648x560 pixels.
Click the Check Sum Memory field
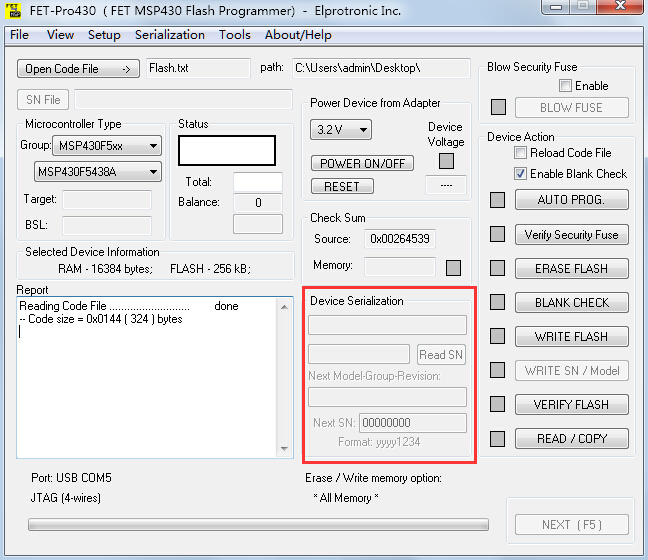click(x=400, y=267)
